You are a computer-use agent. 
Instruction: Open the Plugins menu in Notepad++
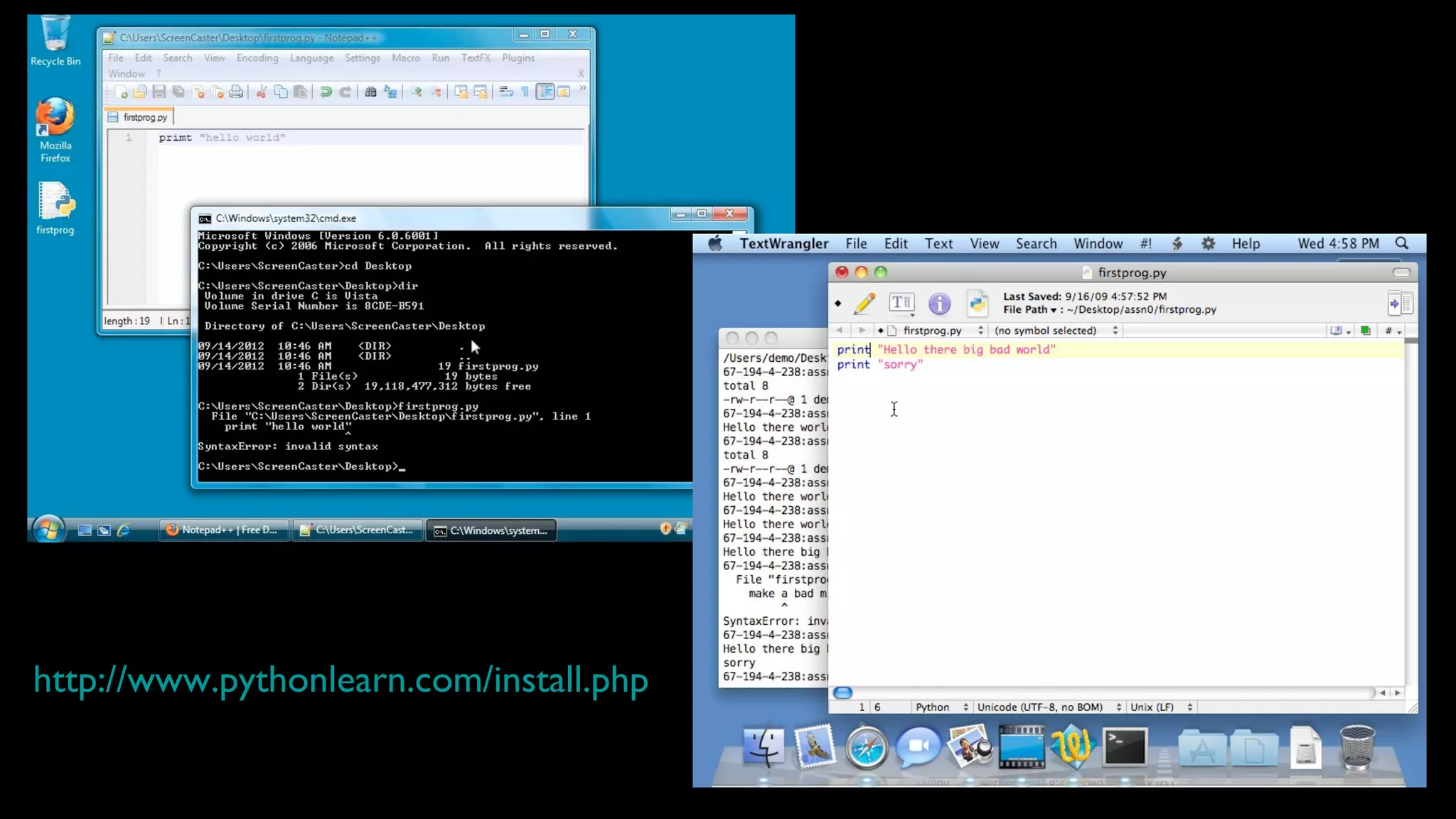pyautogui.click(x=518, y=58)
